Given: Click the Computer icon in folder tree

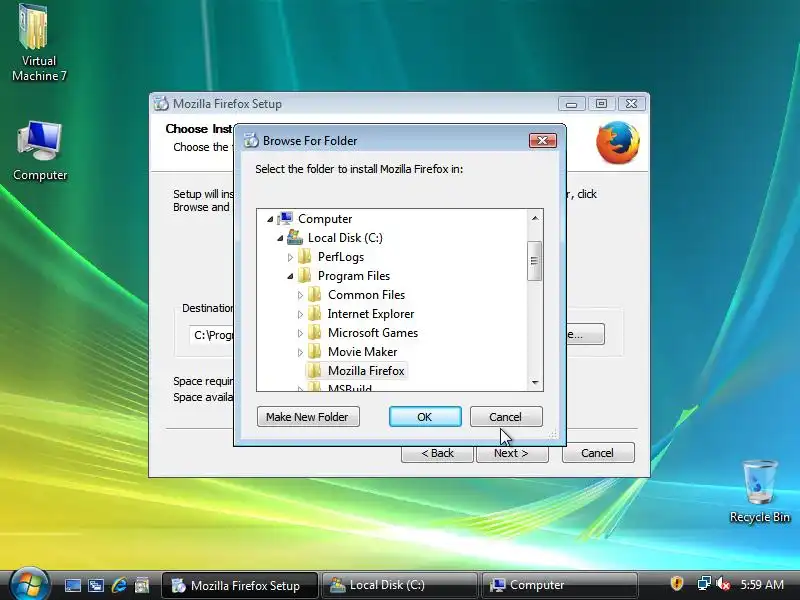Looking at the screenshot, I should click(285, 219).
